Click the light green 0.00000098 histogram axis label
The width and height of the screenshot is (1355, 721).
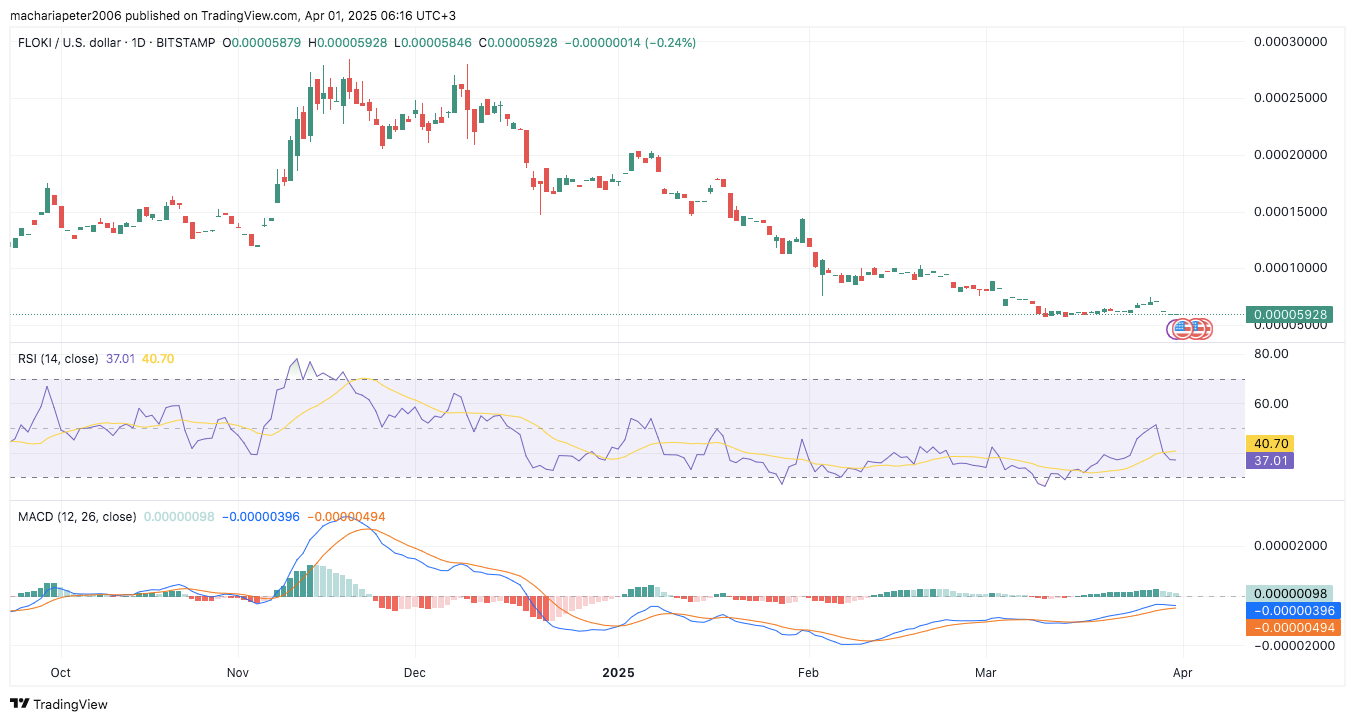coord(1289,593)
